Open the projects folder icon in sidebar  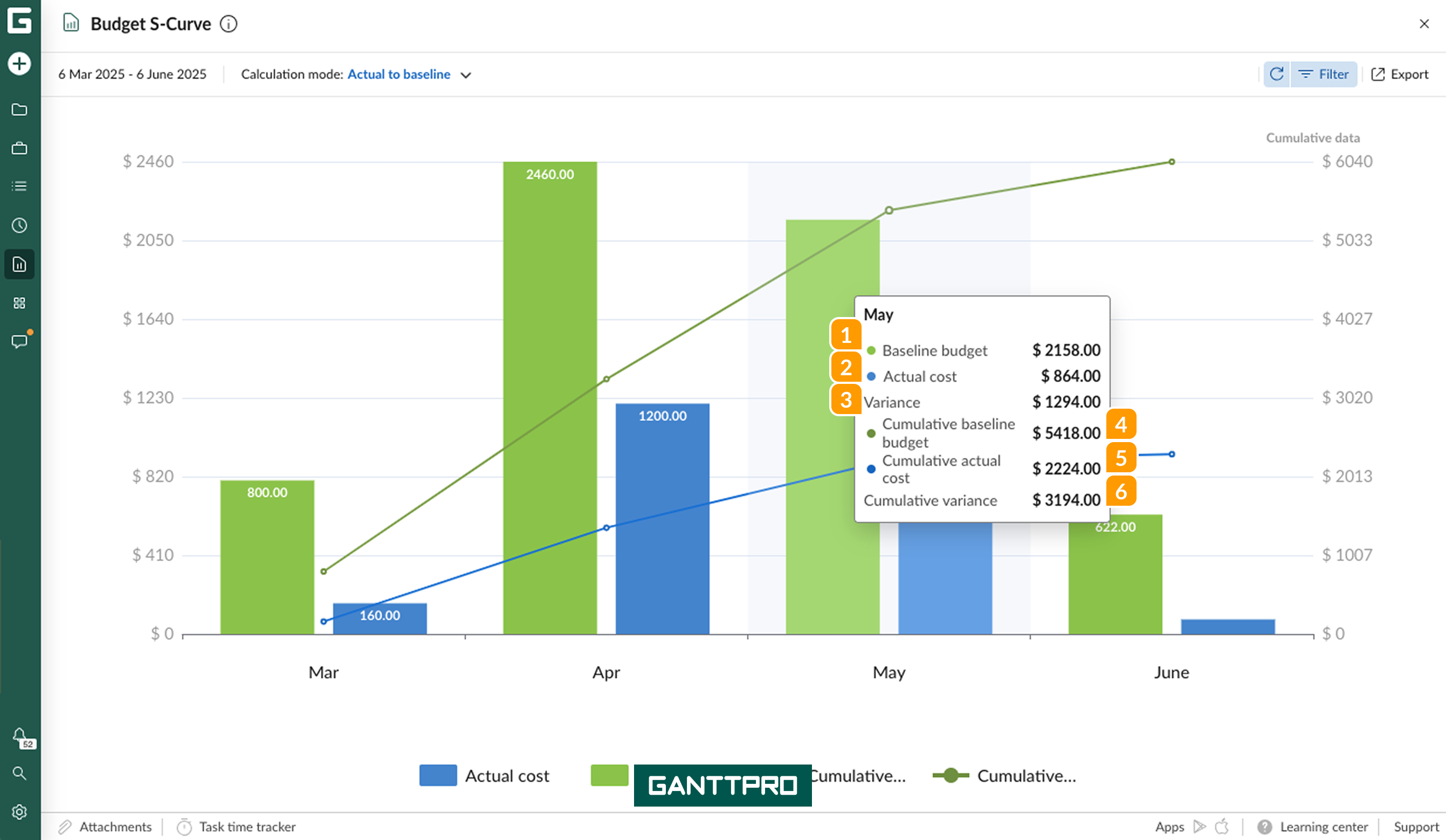click(19, 109)
